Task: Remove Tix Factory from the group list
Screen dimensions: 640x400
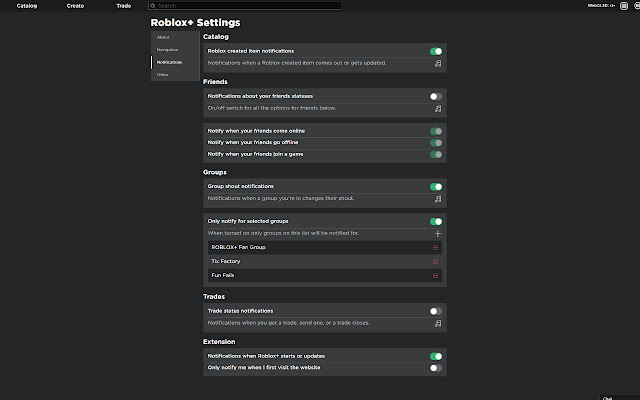Action: tap(436, 261)
